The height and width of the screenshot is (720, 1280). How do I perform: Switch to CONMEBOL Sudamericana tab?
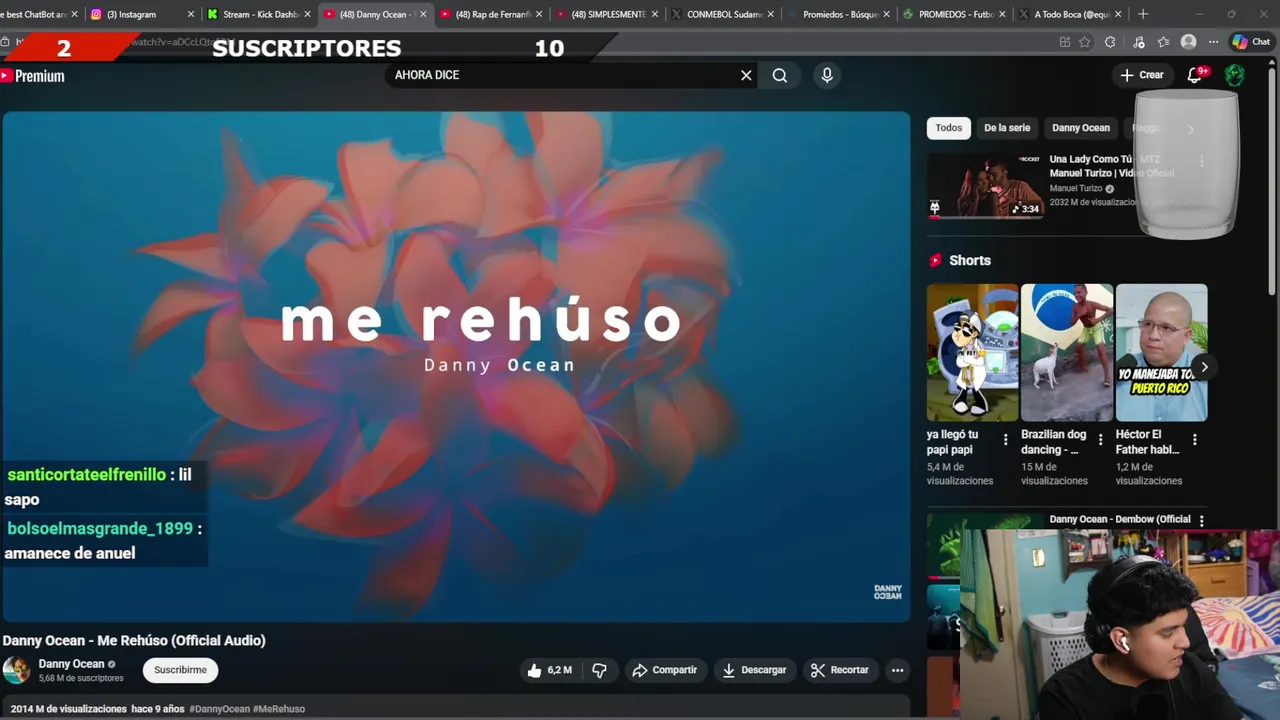[x=717, y=14]
